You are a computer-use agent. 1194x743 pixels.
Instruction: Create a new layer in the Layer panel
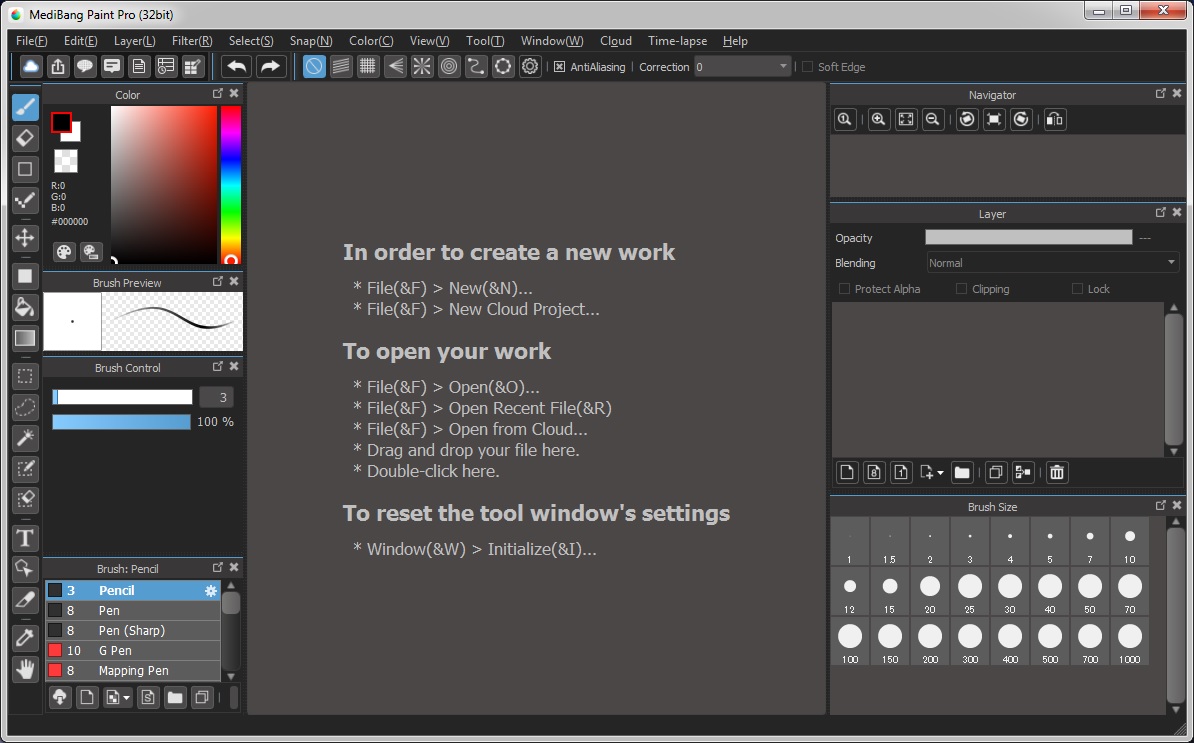(x=847, y=472)
